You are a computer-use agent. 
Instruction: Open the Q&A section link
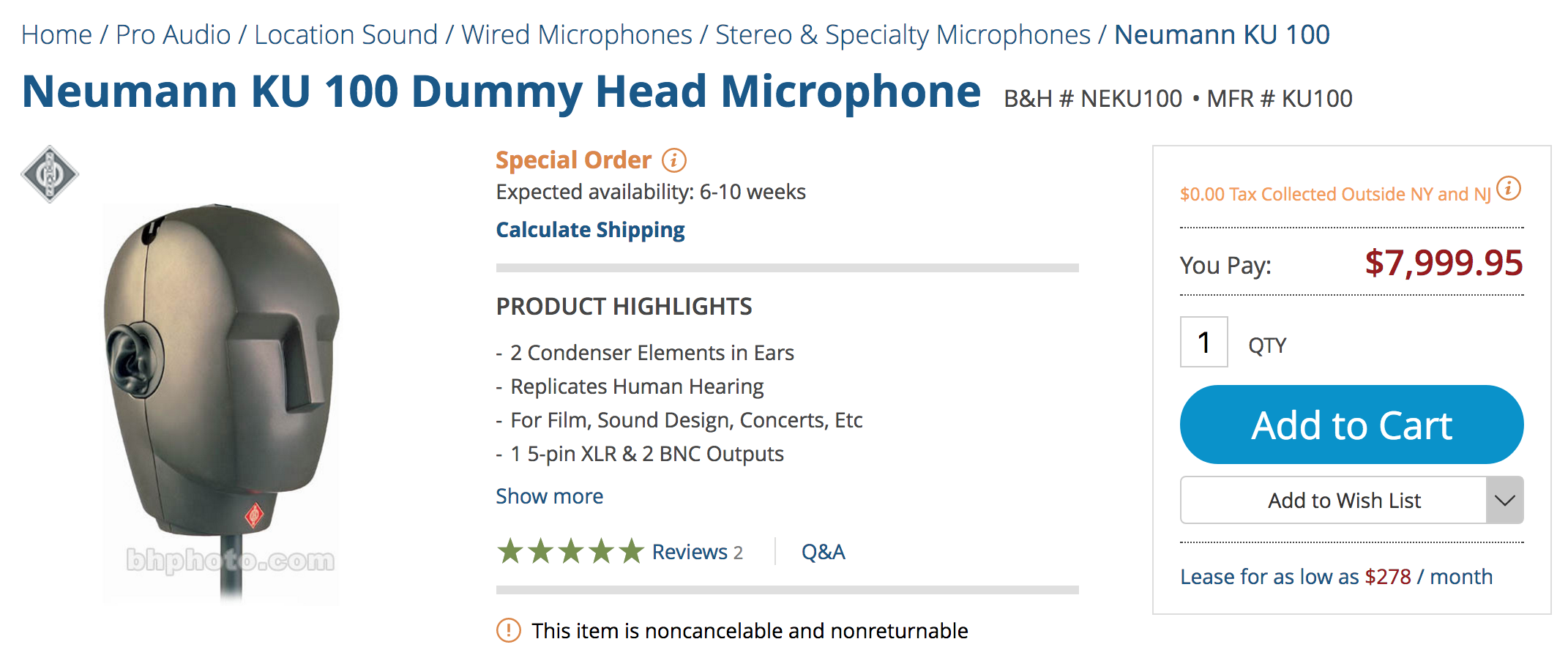823,552
